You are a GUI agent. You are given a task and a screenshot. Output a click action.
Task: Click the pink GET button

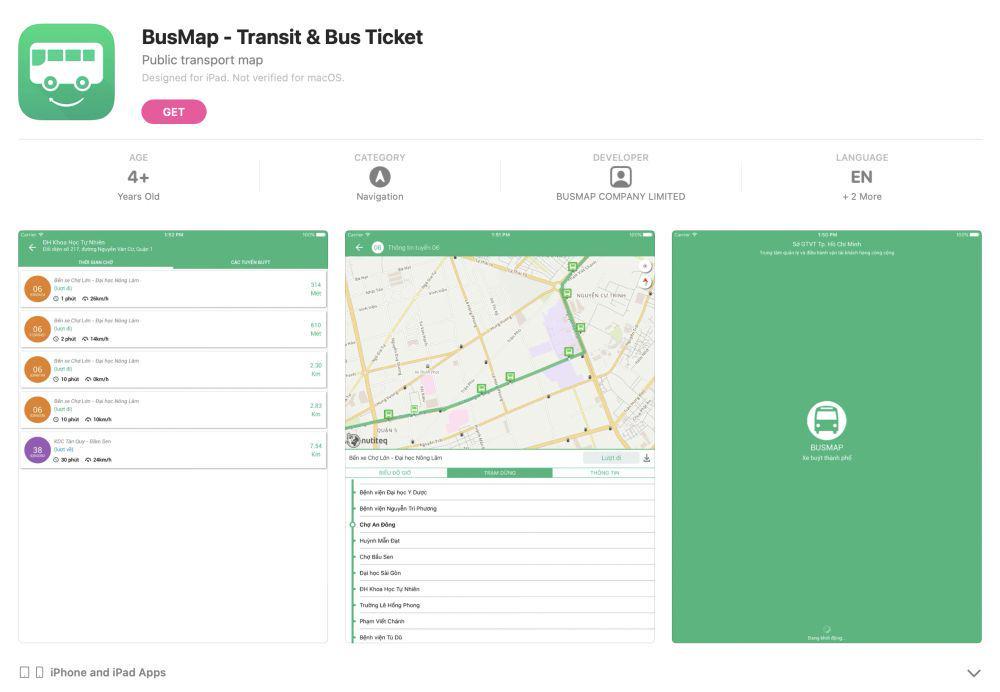[x=173, y=112]
